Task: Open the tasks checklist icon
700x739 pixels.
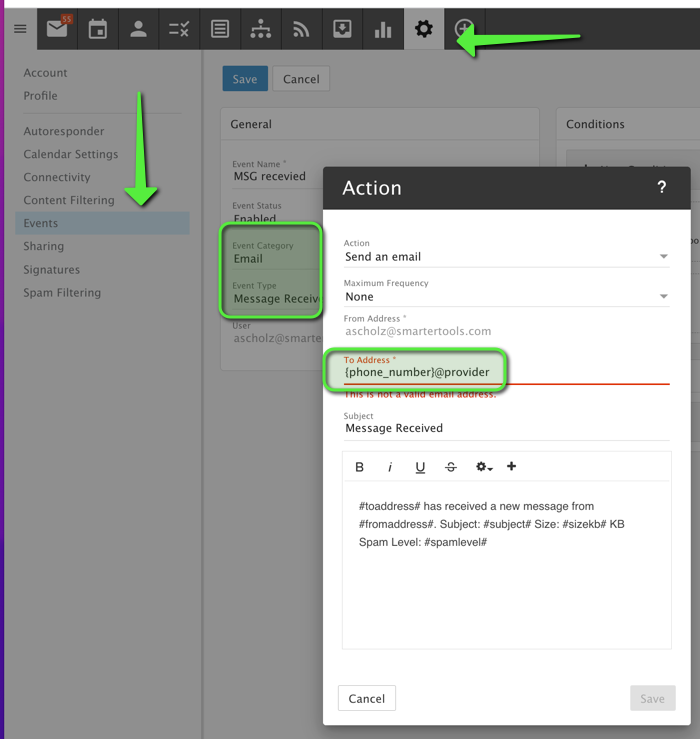Action: (x=179, y=29)
